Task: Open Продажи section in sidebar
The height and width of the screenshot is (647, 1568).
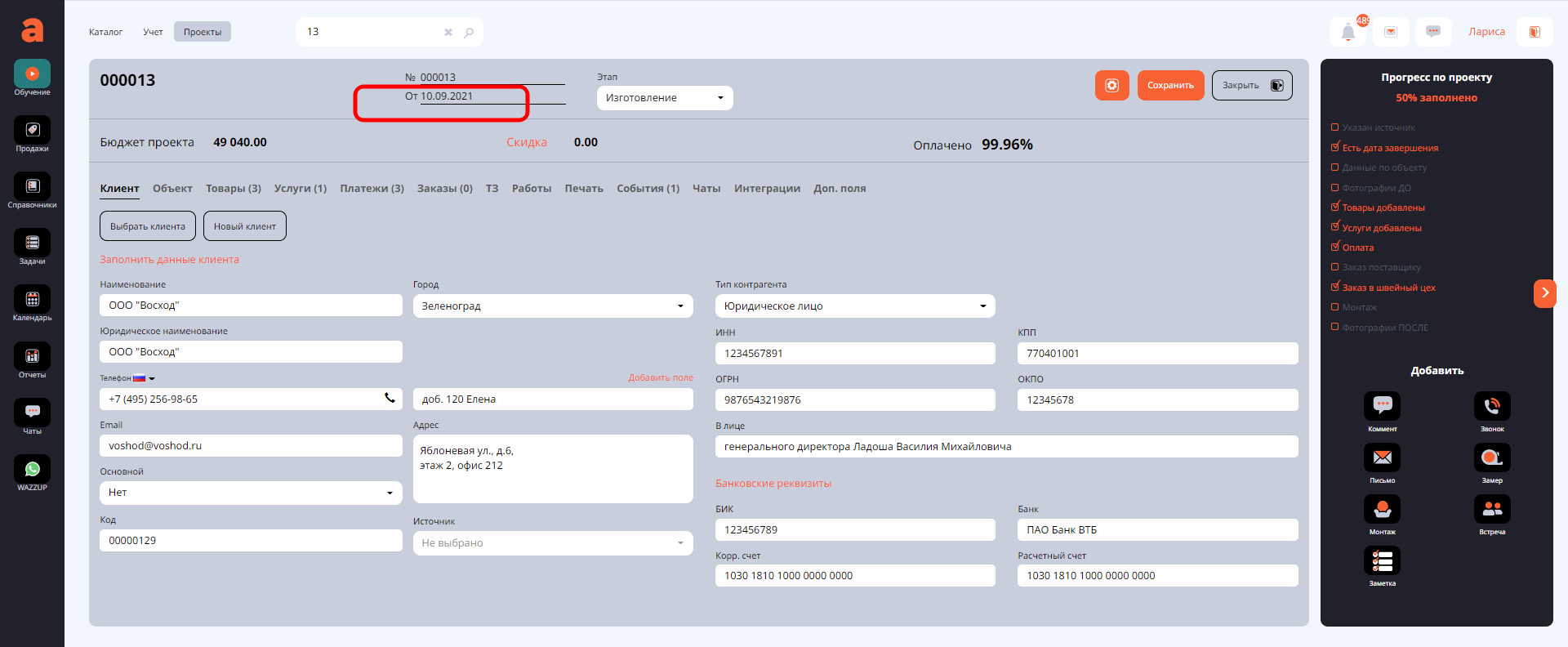Action: 32,131
